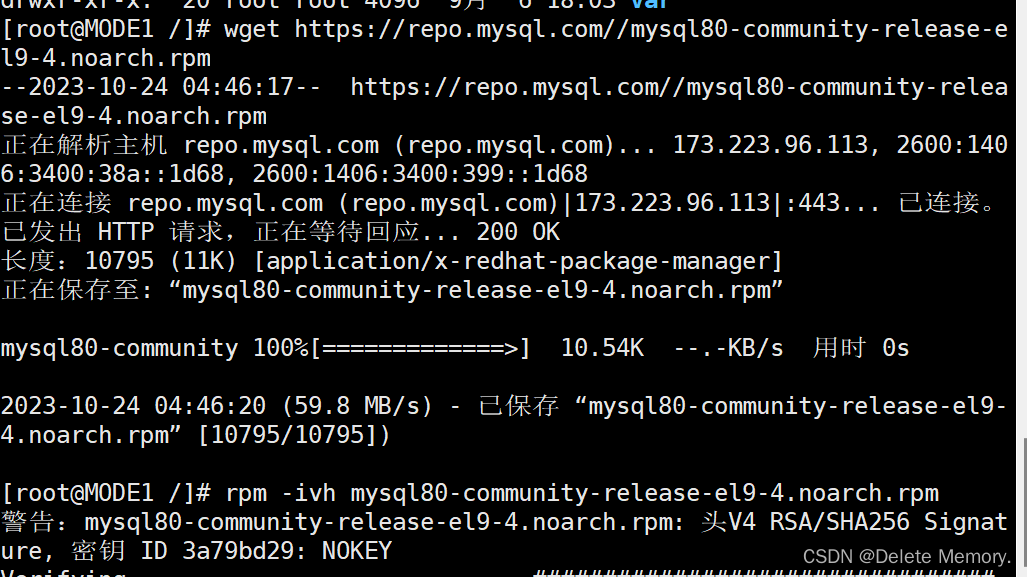Click '[application/x-redhat-package-manager]' text
This screenshot has height=577, width=1027.
click(518, 261)
